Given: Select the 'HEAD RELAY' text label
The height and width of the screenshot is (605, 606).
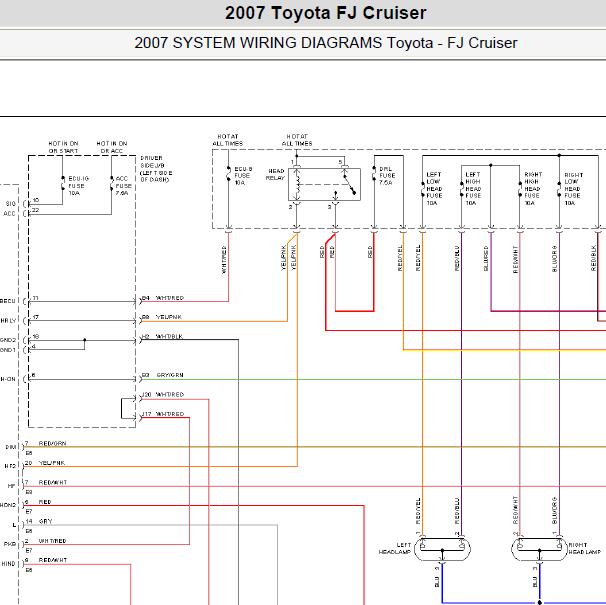Looking at the screenshot, I should point(275,174).
